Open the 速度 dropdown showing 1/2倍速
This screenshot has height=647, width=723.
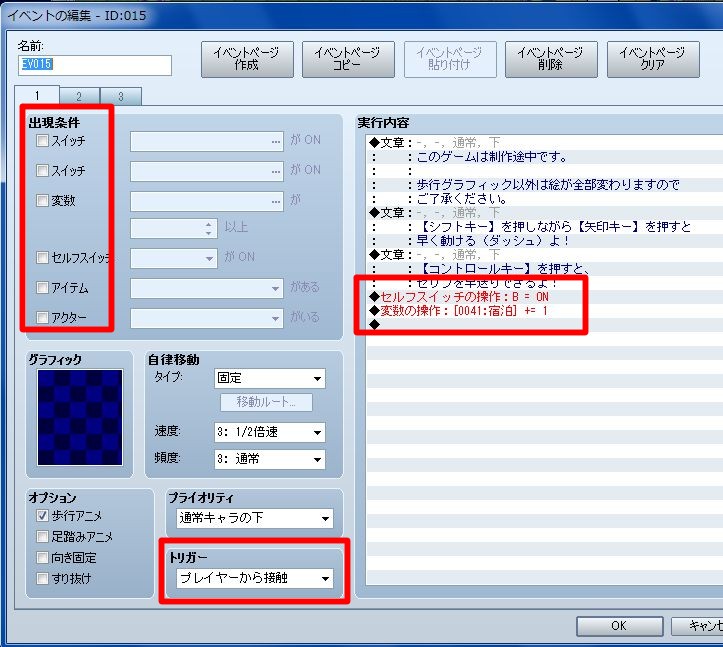tap(270, 432)
